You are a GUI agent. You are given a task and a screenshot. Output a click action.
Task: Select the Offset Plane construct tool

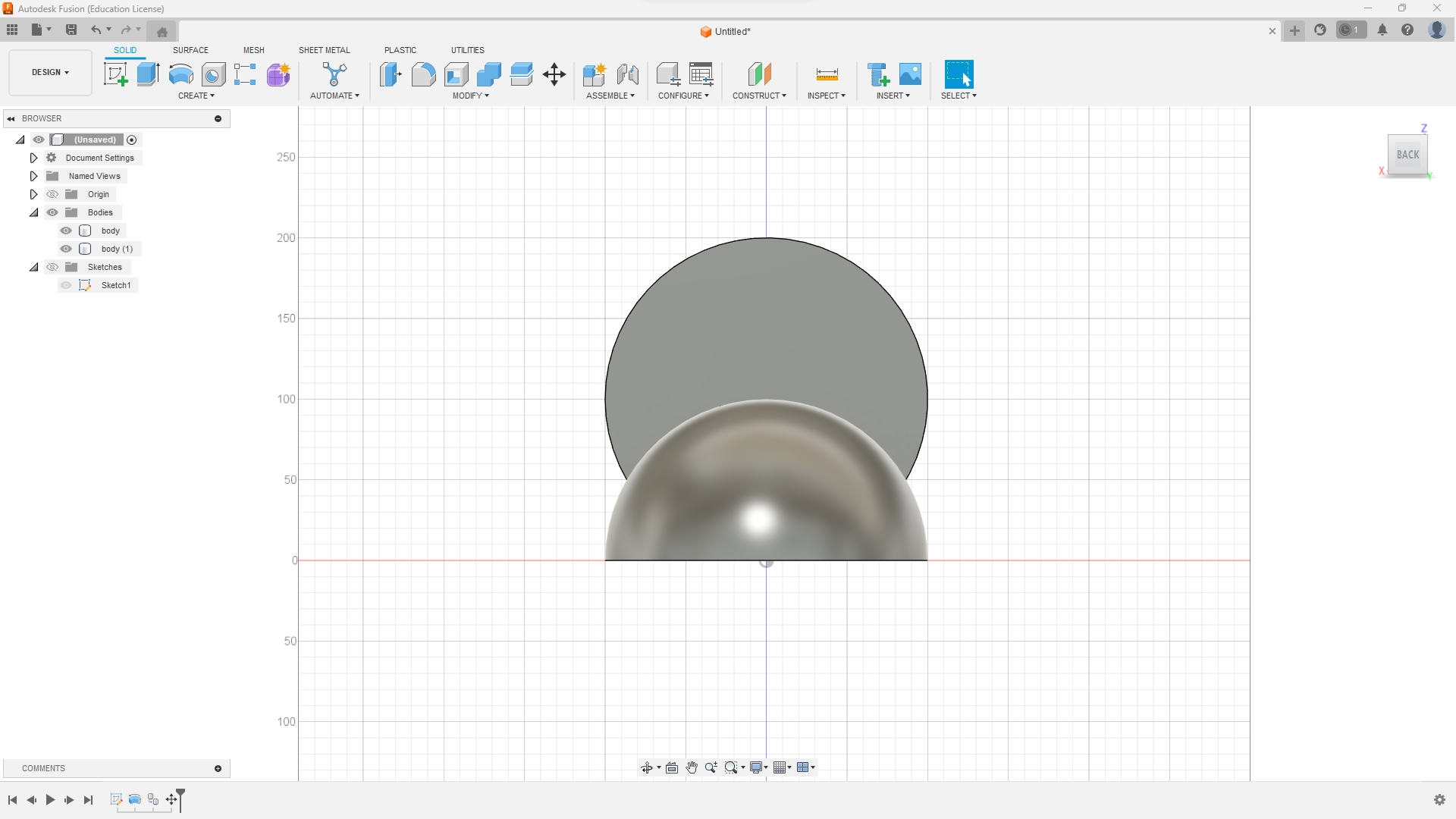tap(759, 74)
